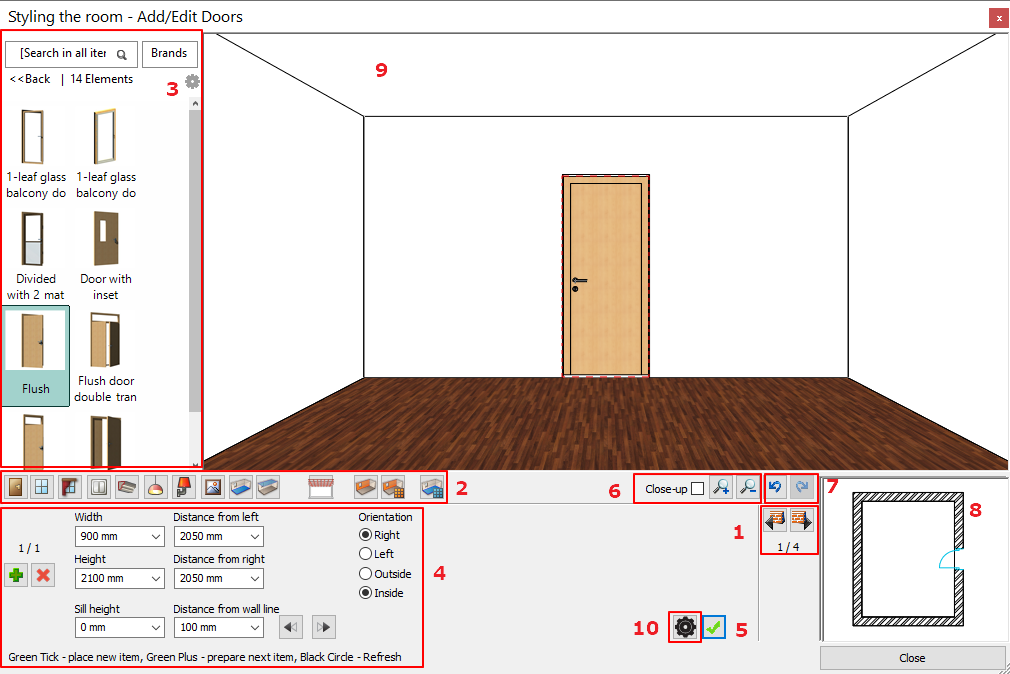
Task: Click red X delete button
Action: [x=43, y=575]
